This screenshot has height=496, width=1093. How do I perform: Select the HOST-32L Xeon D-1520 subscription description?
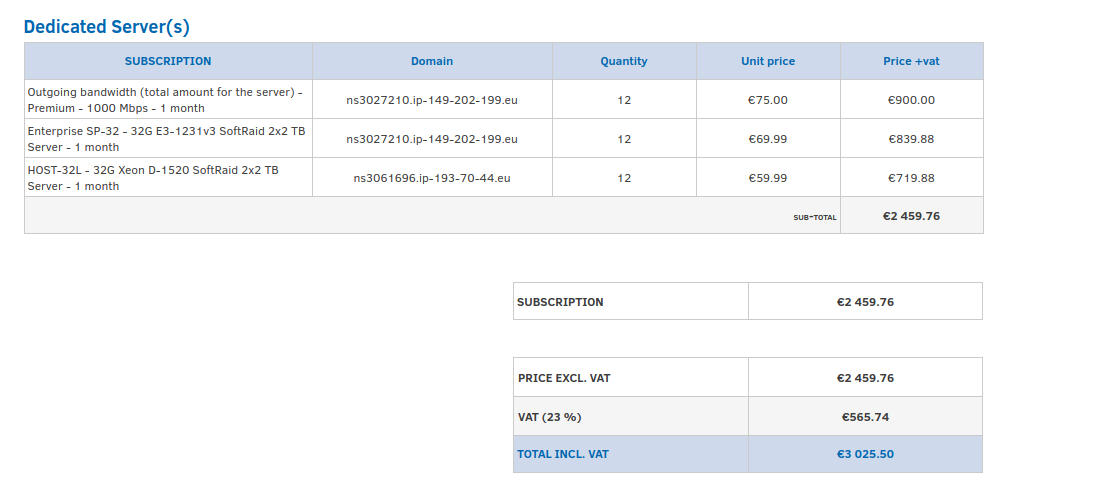point(153,178)
